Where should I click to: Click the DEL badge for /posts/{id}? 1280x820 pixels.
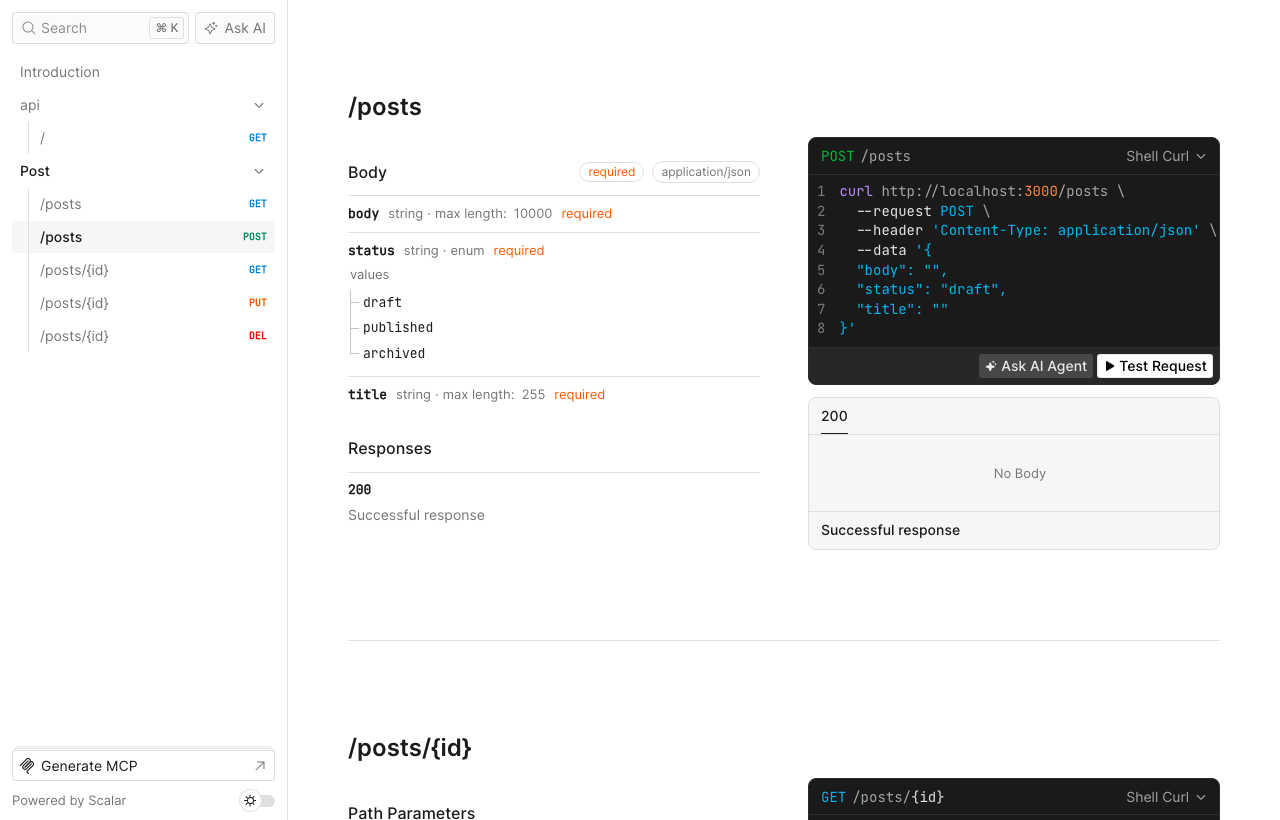pyautogui.click(x=258, y=335)
